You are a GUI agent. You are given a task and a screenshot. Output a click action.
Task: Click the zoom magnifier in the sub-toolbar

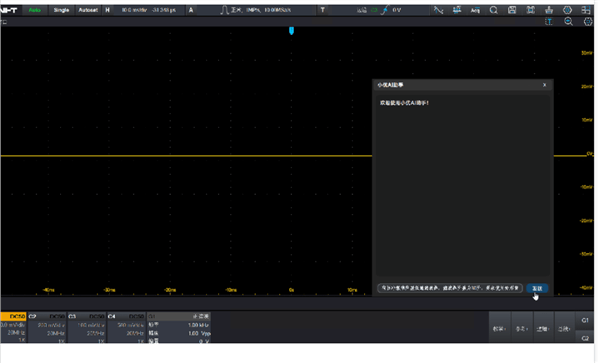coord(569,22)
